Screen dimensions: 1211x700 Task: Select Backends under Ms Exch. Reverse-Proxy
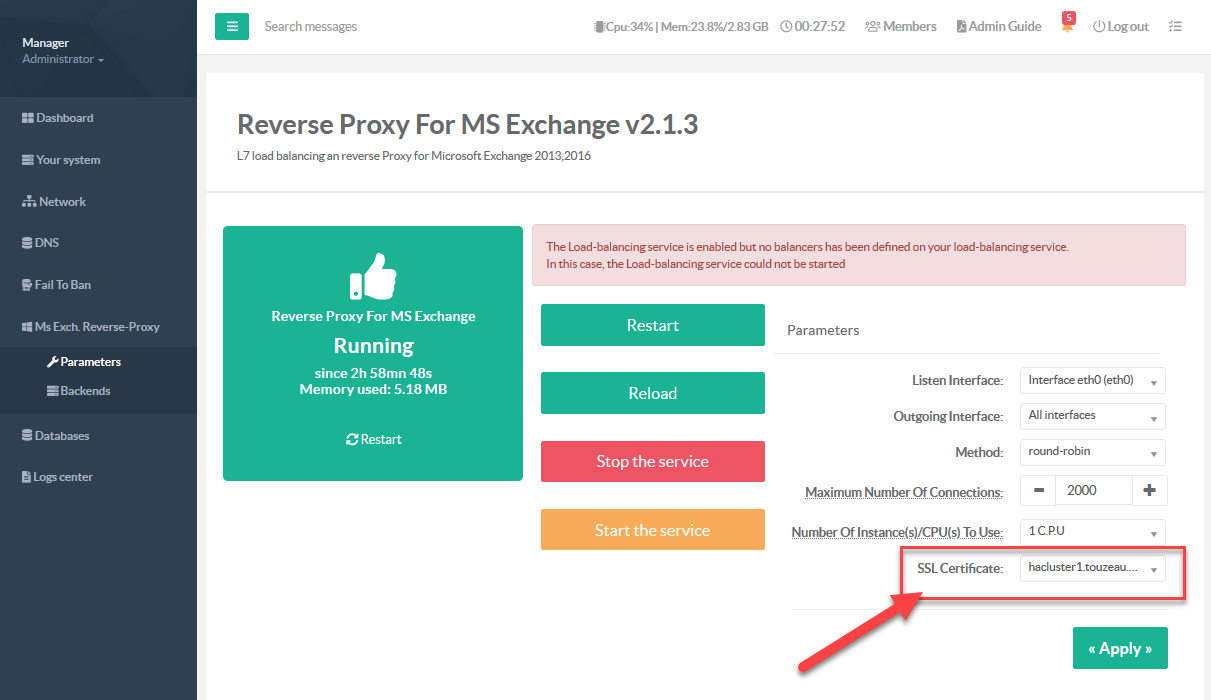(x=84, y=391)
